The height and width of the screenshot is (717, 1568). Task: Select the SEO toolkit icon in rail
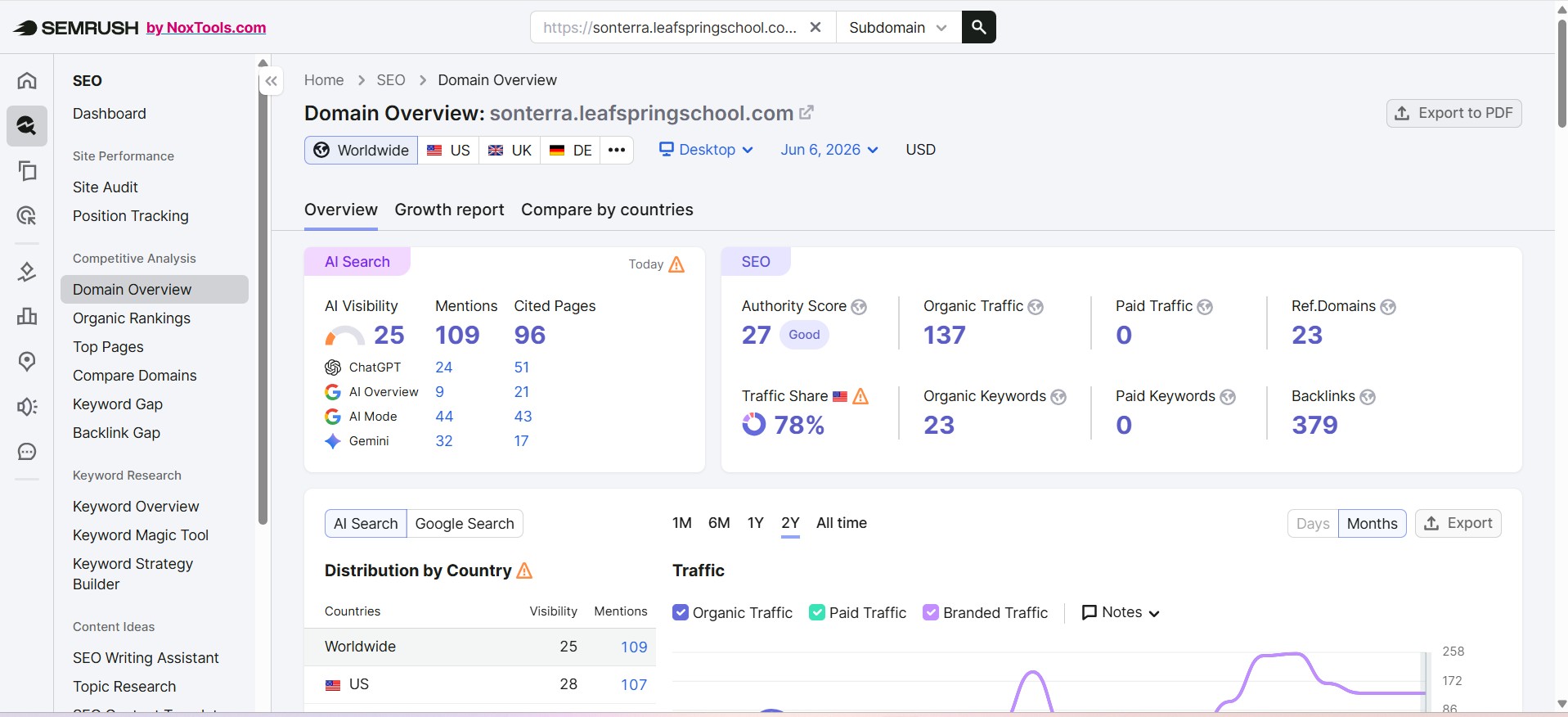pos(27,125)
